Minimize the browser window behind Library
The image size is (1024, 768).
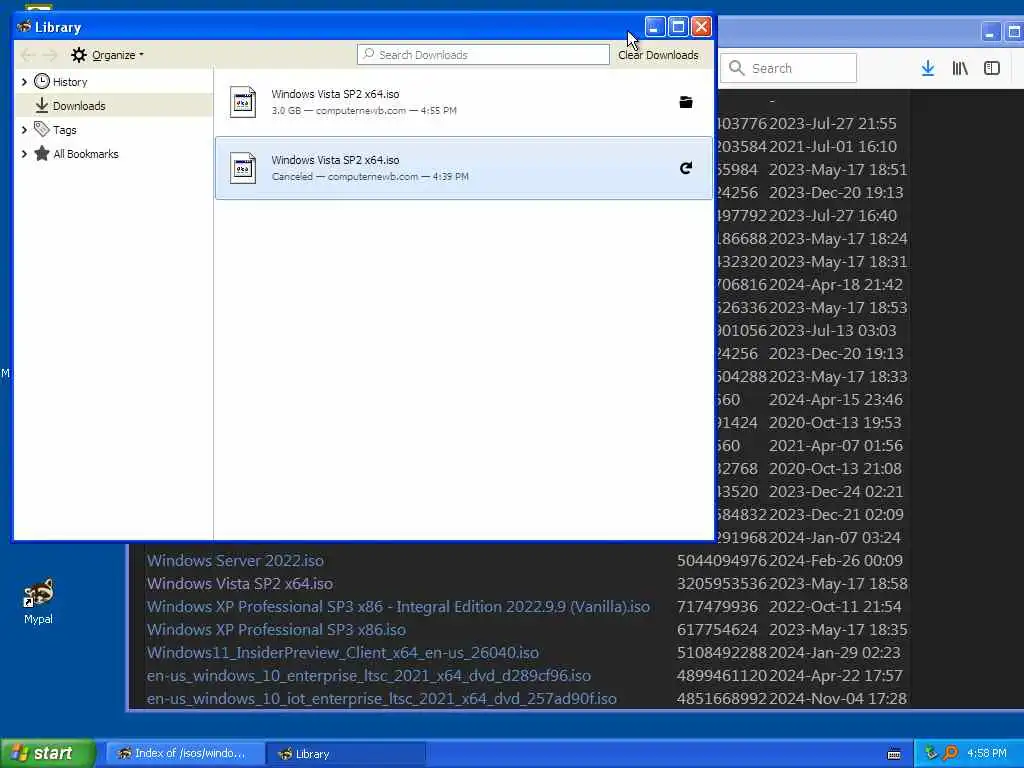(991, 32)
